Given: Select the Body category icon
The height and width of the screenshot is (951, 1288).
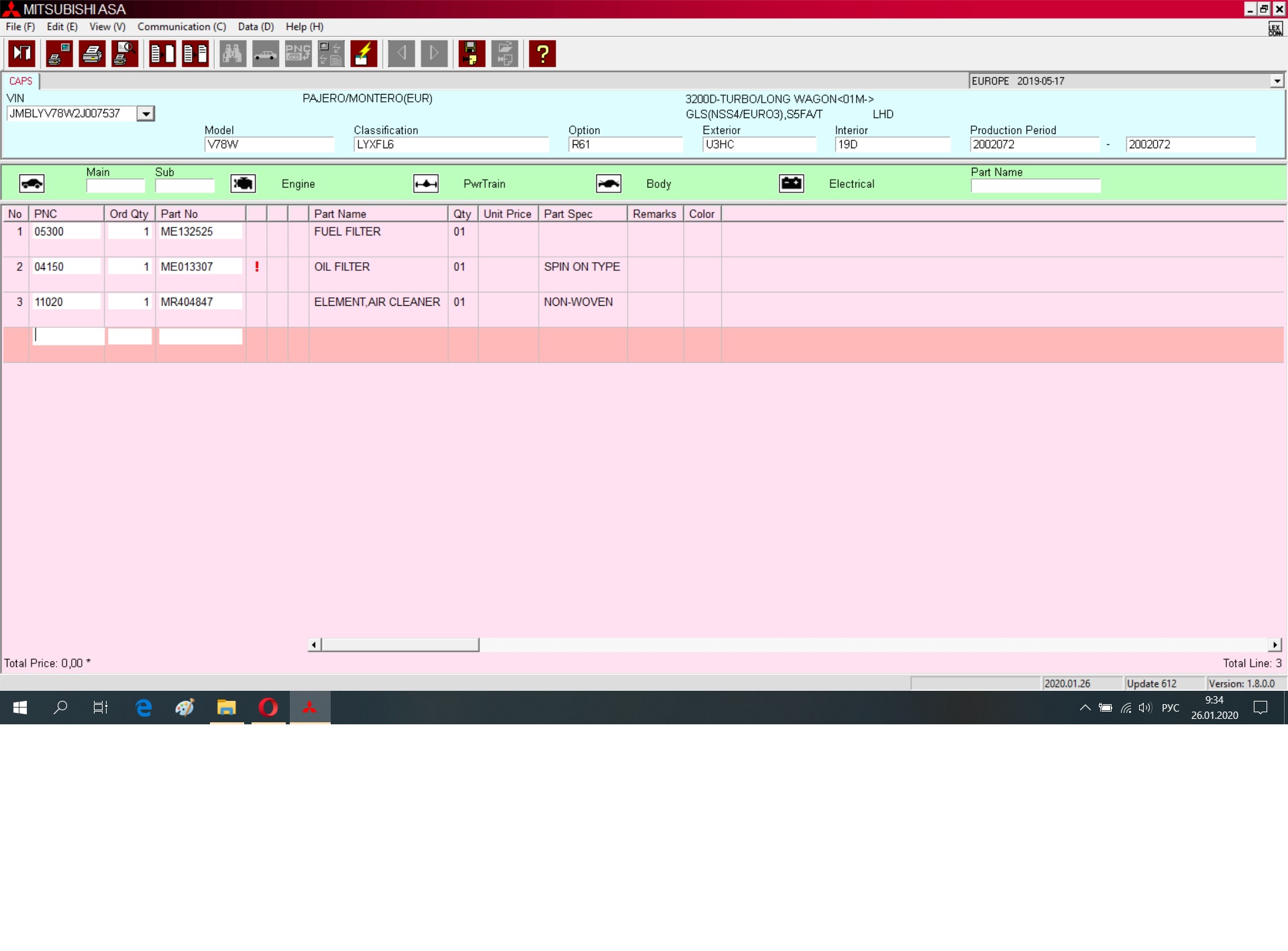Looking at the screenshot, I should coord(608,184).
